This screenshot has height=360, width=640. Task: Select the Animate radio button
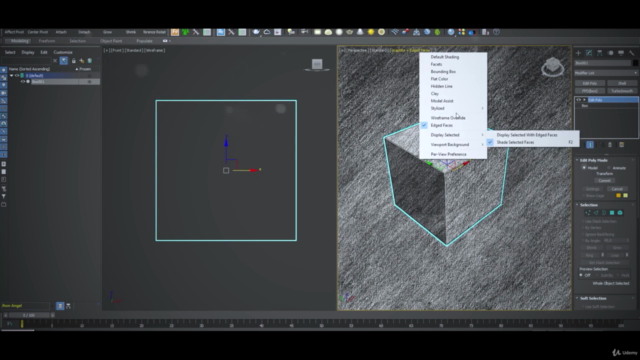[x=609, y=168]
